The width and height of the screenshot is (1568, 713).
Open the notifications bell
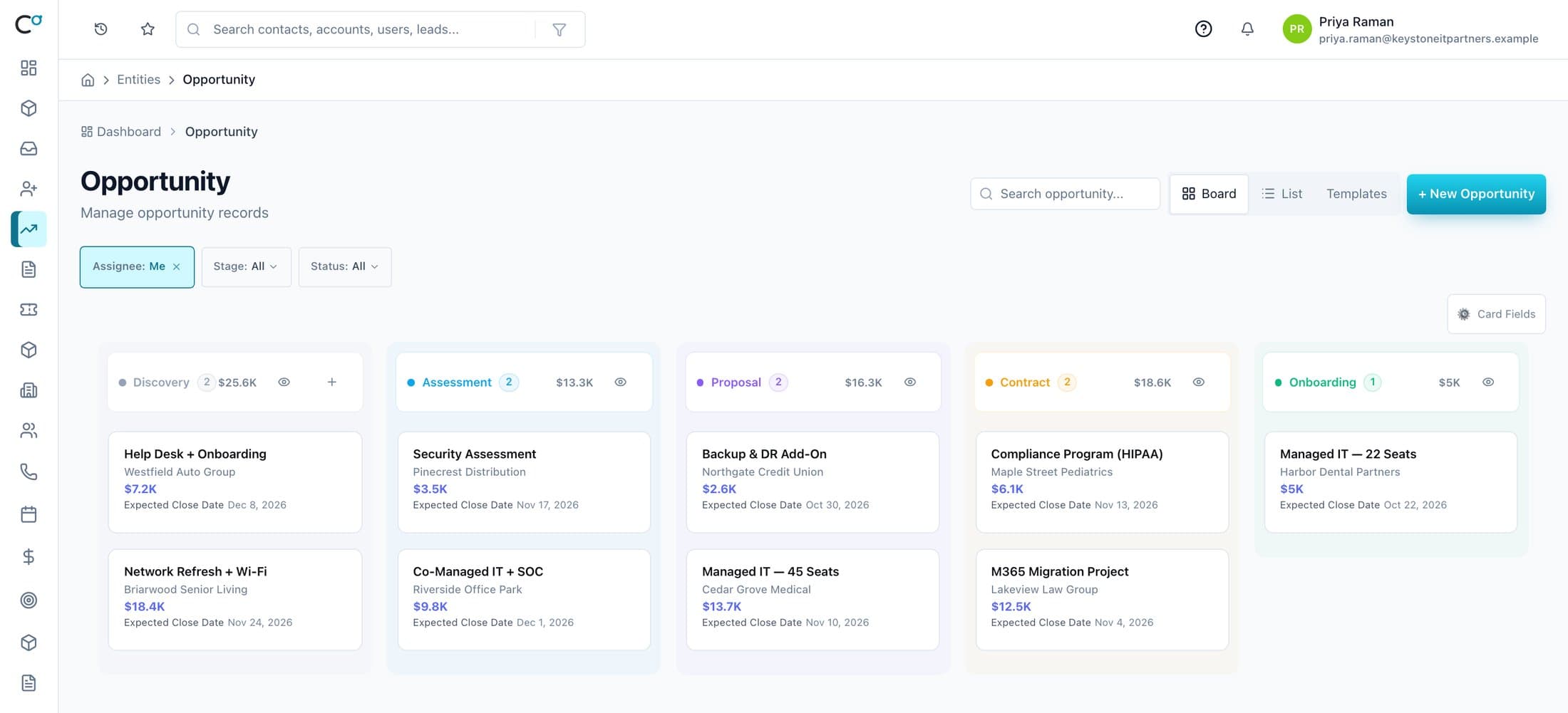pyautogui.click(x=1247, y=29)
